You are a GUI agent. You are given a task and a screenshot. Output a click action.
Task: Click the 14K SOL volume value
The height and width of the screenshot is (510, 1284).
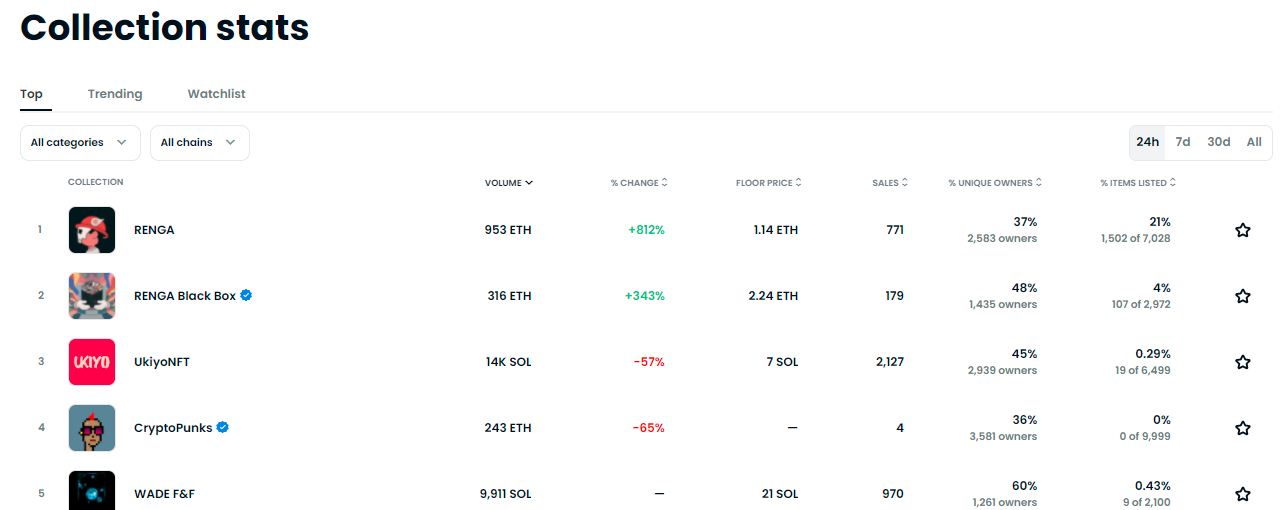tap(509, 362)
